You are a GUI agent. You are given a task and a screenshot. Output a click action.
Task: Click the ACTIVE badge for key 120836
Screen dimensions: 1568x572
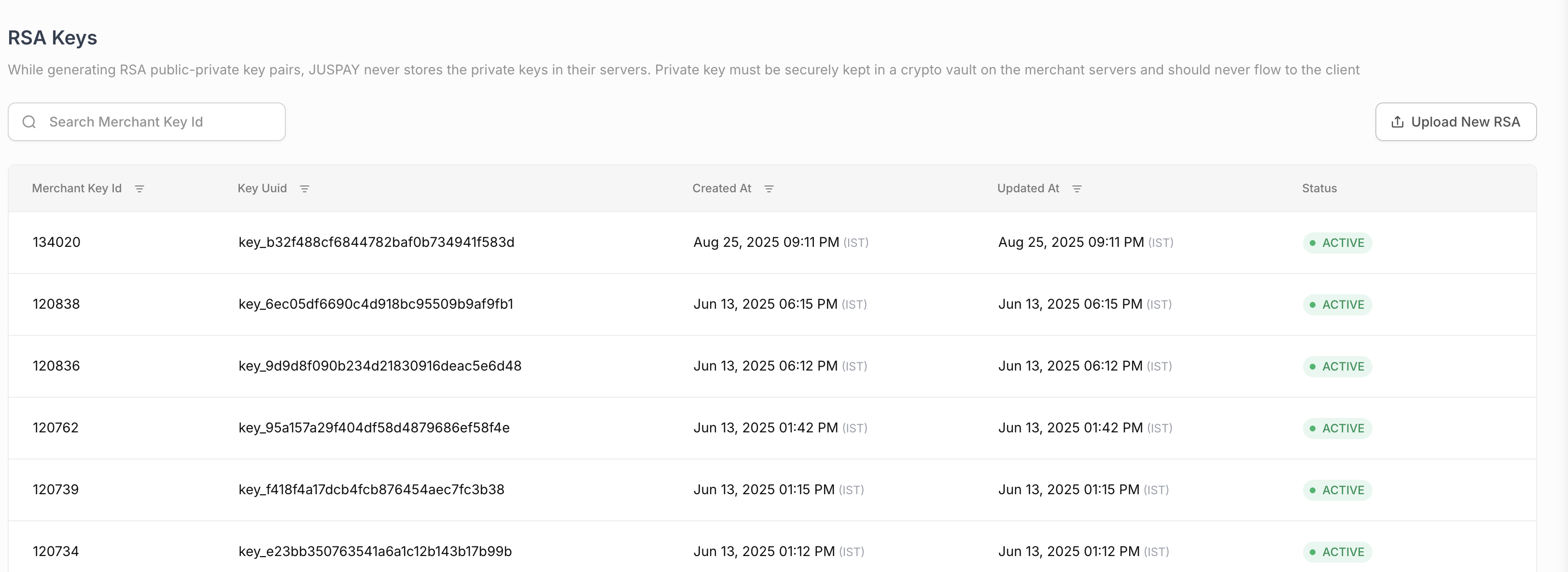[1337, 366]
